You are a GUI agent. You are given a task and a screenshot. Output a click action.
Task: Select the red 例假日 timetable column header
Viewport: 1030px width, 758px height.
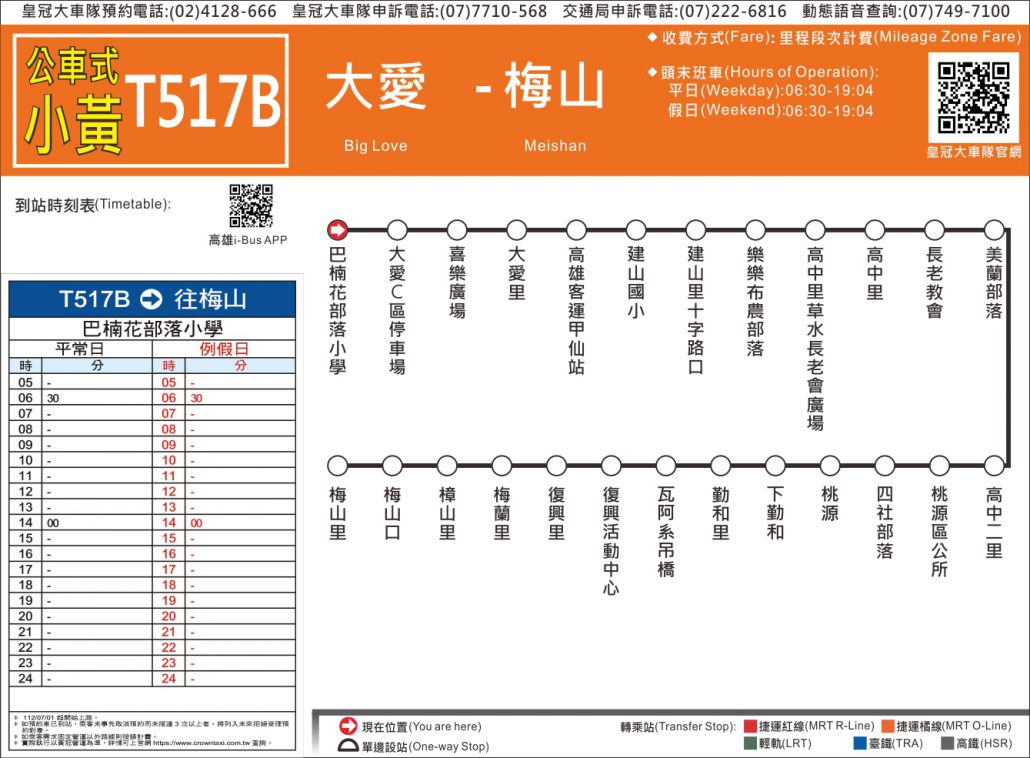[224, 349]
